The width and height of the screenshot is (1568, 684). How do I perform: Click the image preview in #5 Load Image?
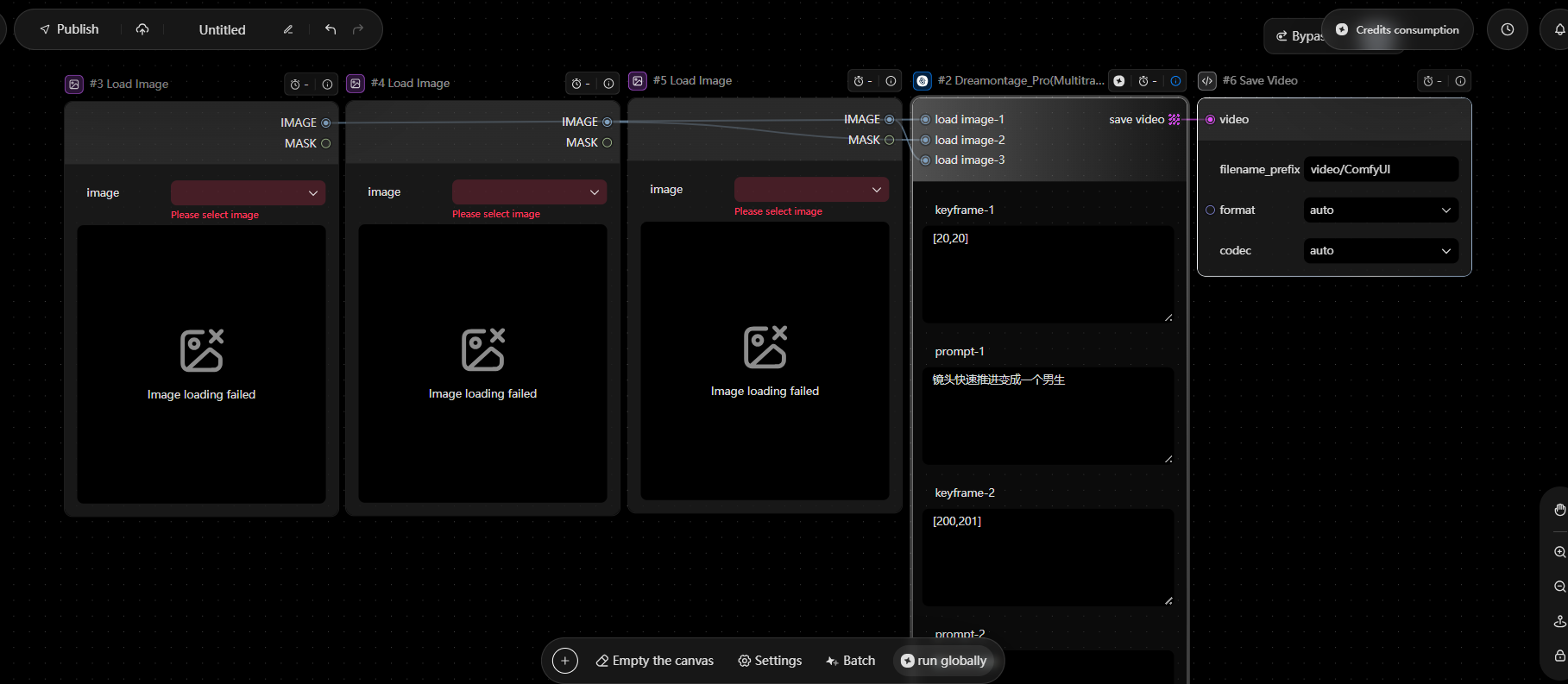pyautogui.click(x=765, y=361)
